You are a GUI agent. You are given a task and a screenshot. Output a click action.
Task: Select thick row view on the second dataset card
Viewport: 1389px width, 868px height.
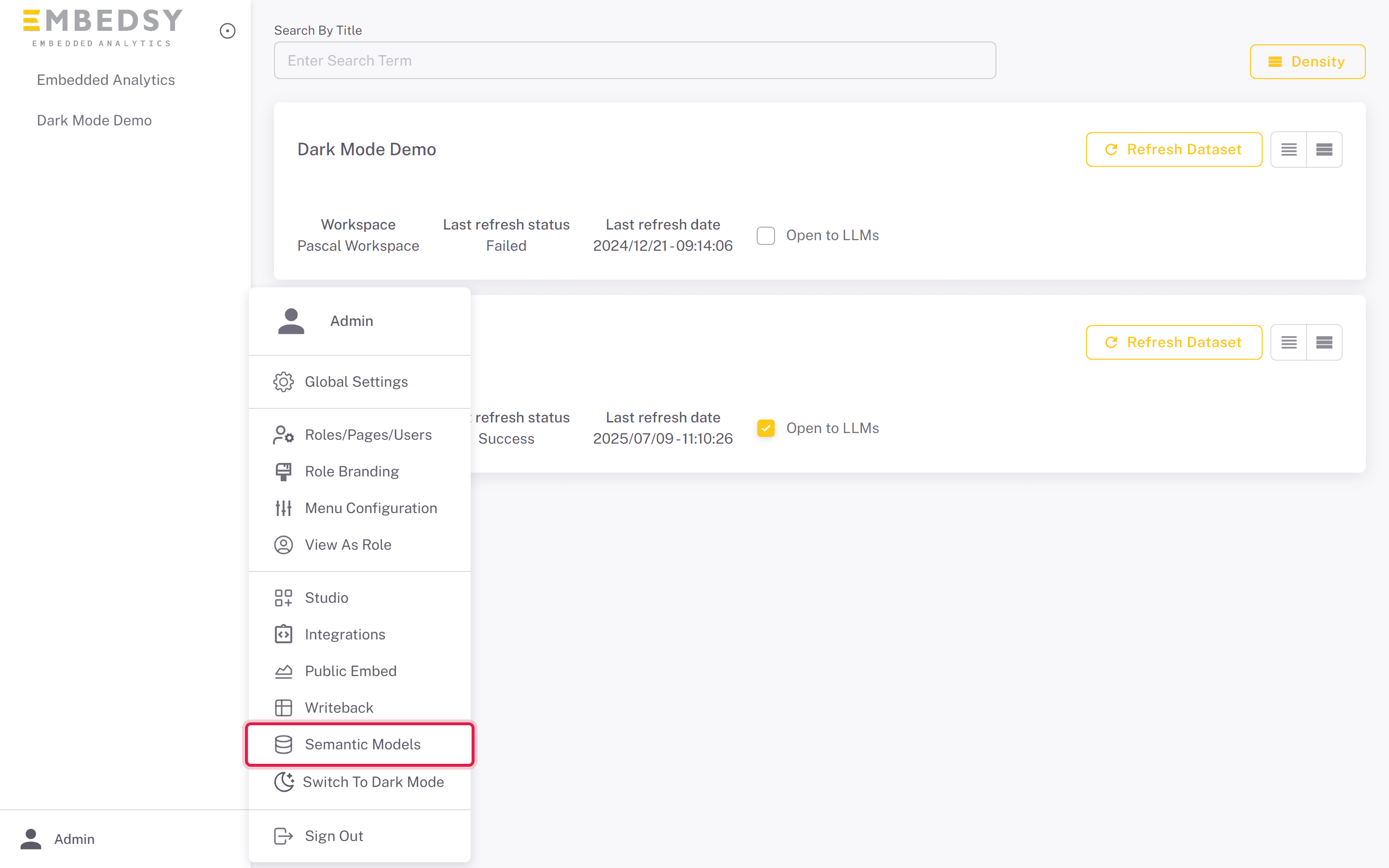1324,342
